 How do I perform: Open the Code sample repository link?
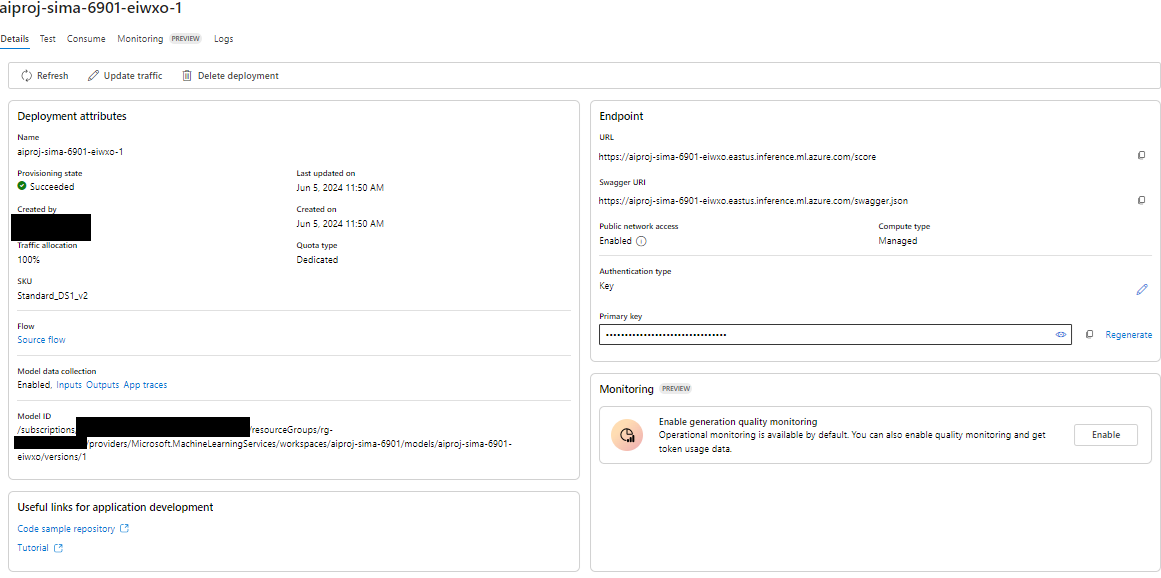pos(66,529)
